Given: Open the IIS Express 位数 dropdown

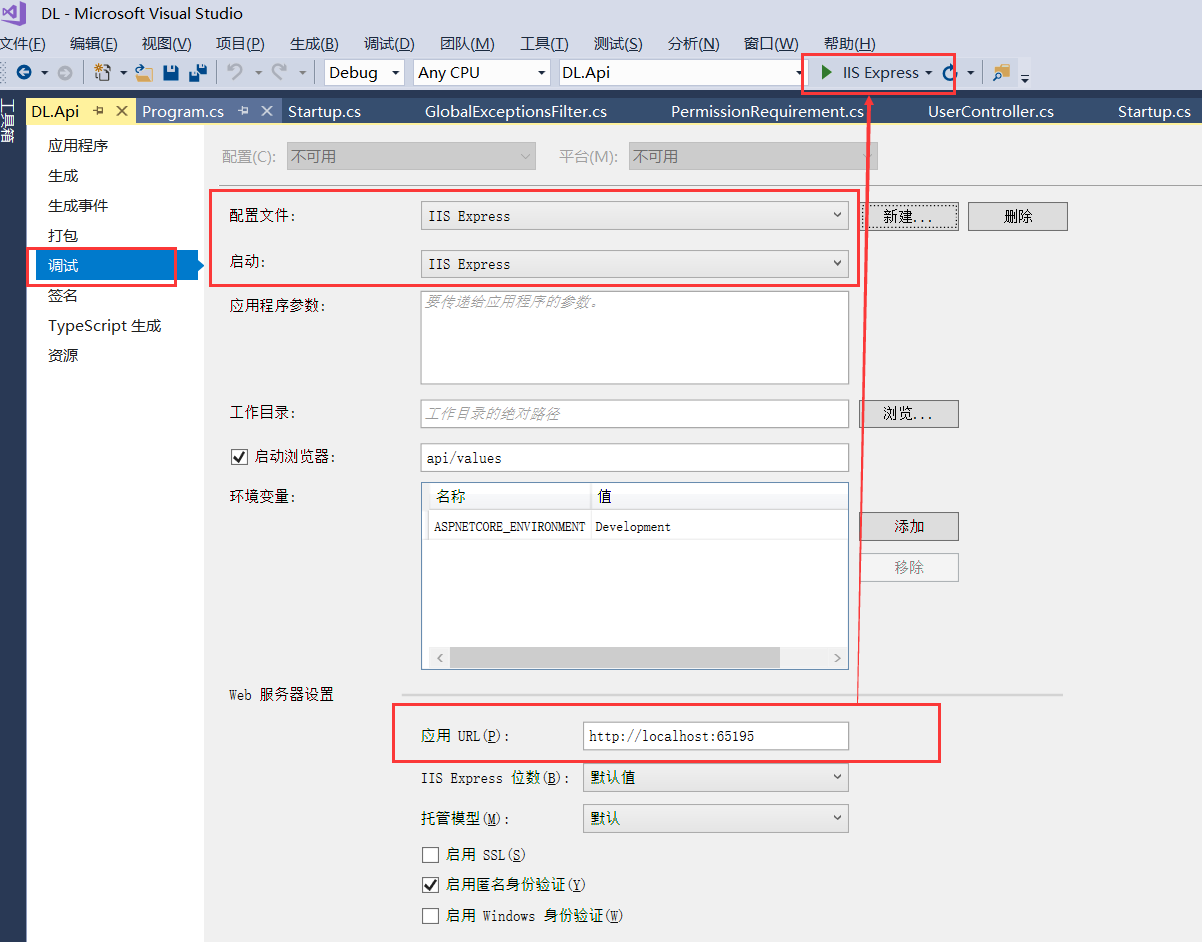Looking at the screenshot, I should 716,777.
